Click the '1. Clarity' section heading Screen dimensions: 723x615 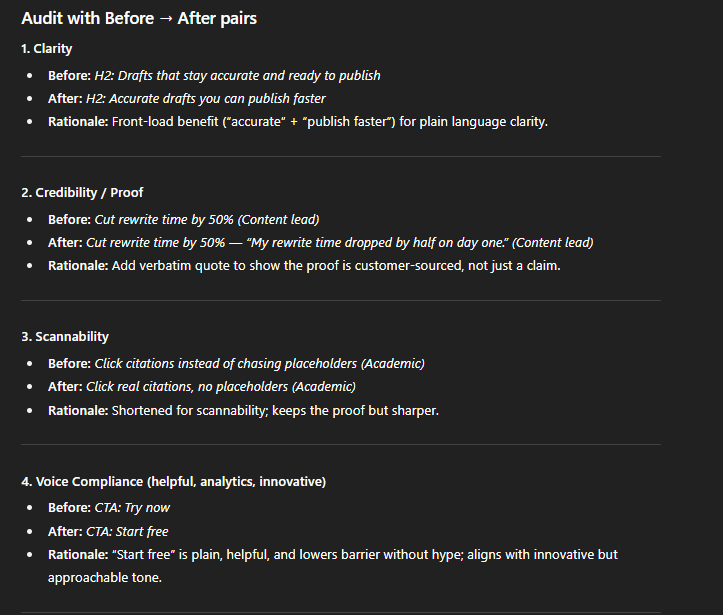[47, 48]
